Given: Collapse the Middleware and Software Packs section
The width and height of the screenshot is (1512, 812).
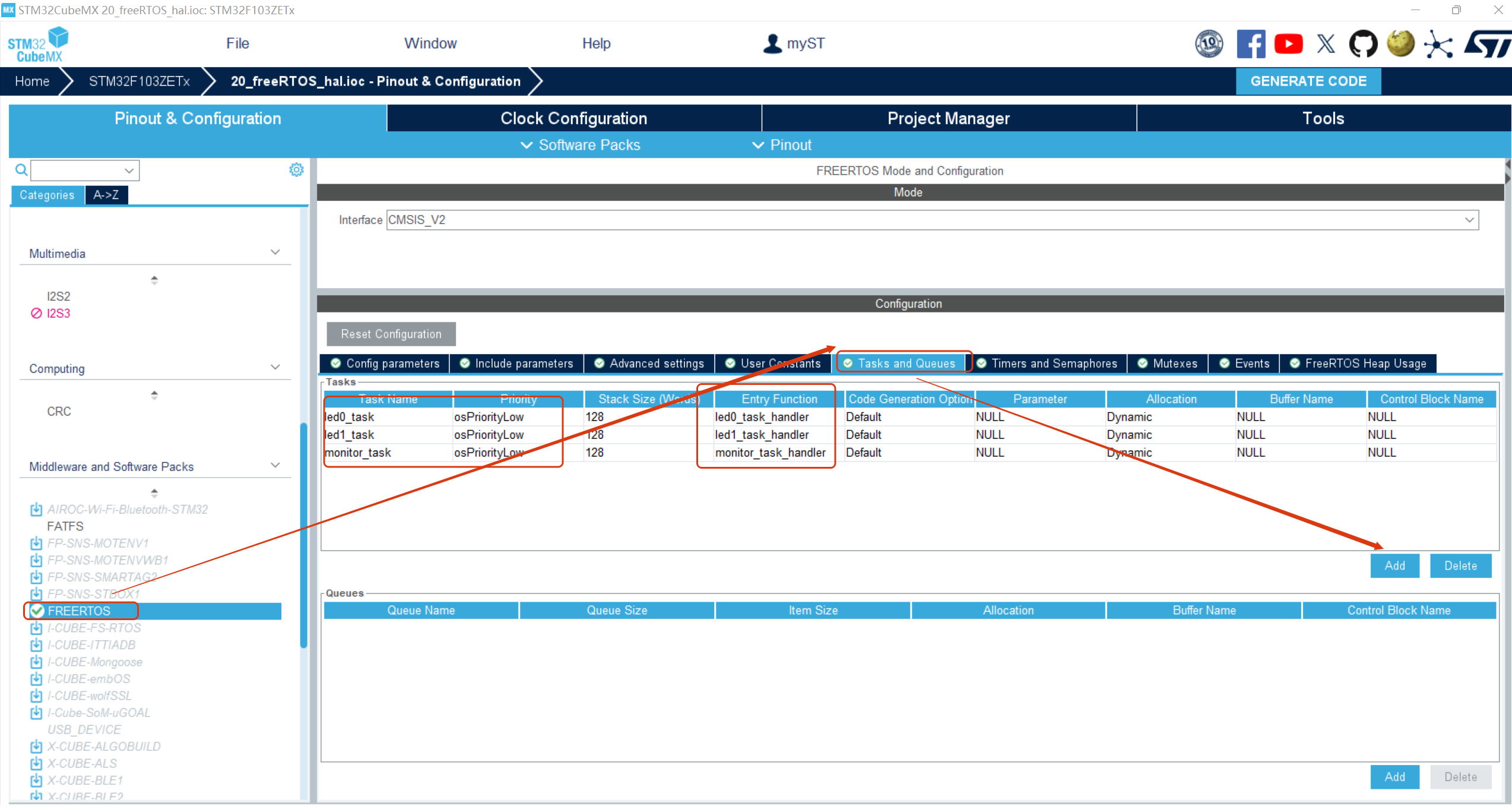Looking at the screenshot, I should (275, 466).
